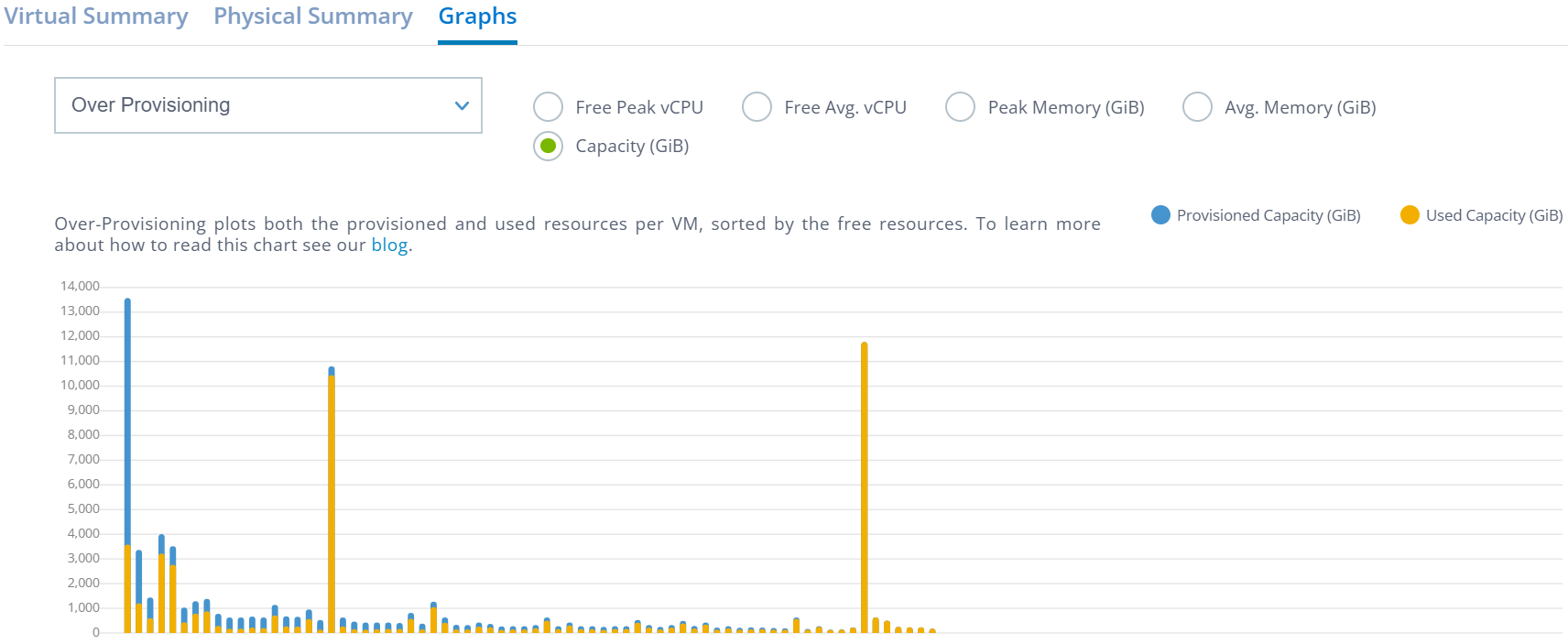Viewport: 1568px width, 644px height.
Task: Click the blue Provisioned Capacity legend dot
Action: (1160, 214)
